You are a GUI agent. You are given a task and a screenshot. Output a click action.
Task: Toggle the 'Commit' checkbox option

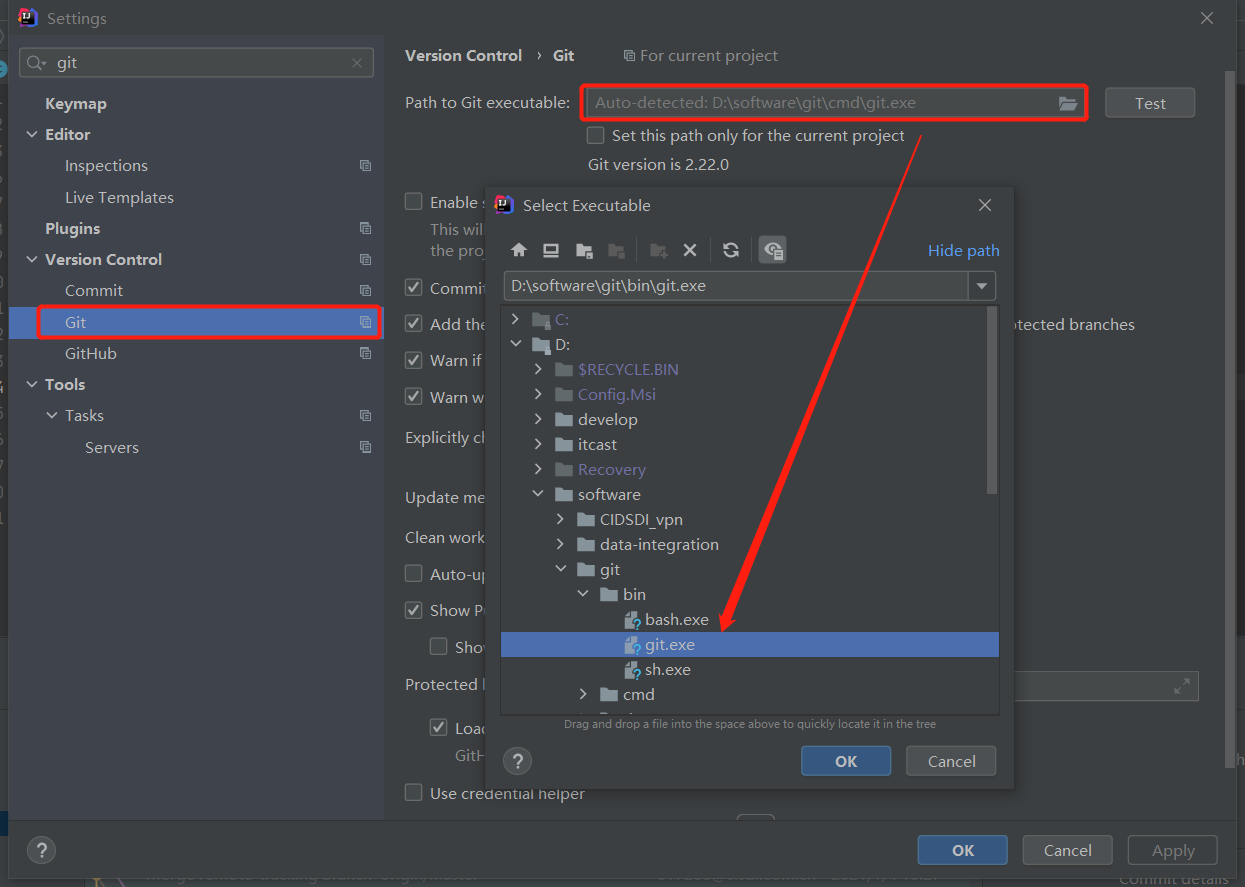pos(413,288)
